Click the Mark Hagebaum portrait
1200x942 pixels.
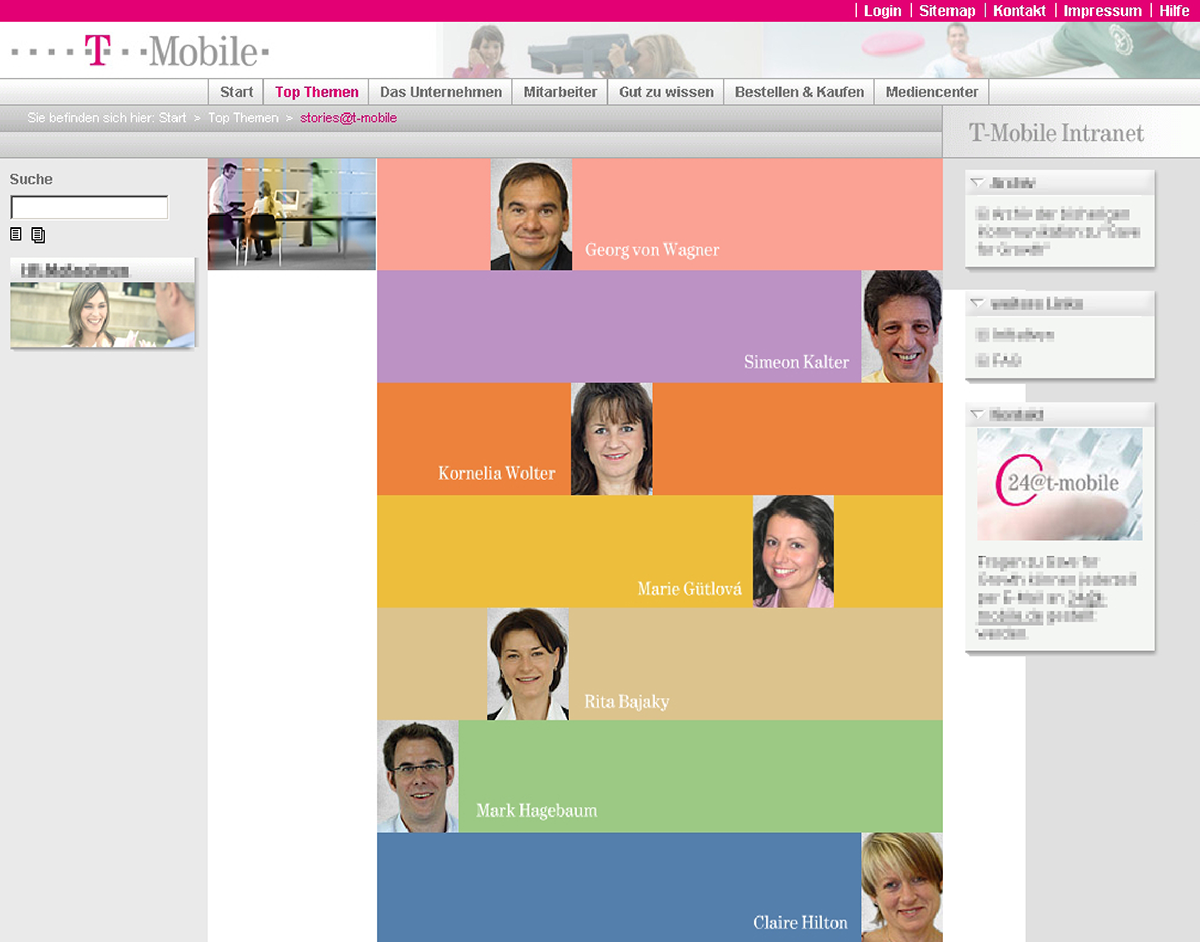click(418, 776)
